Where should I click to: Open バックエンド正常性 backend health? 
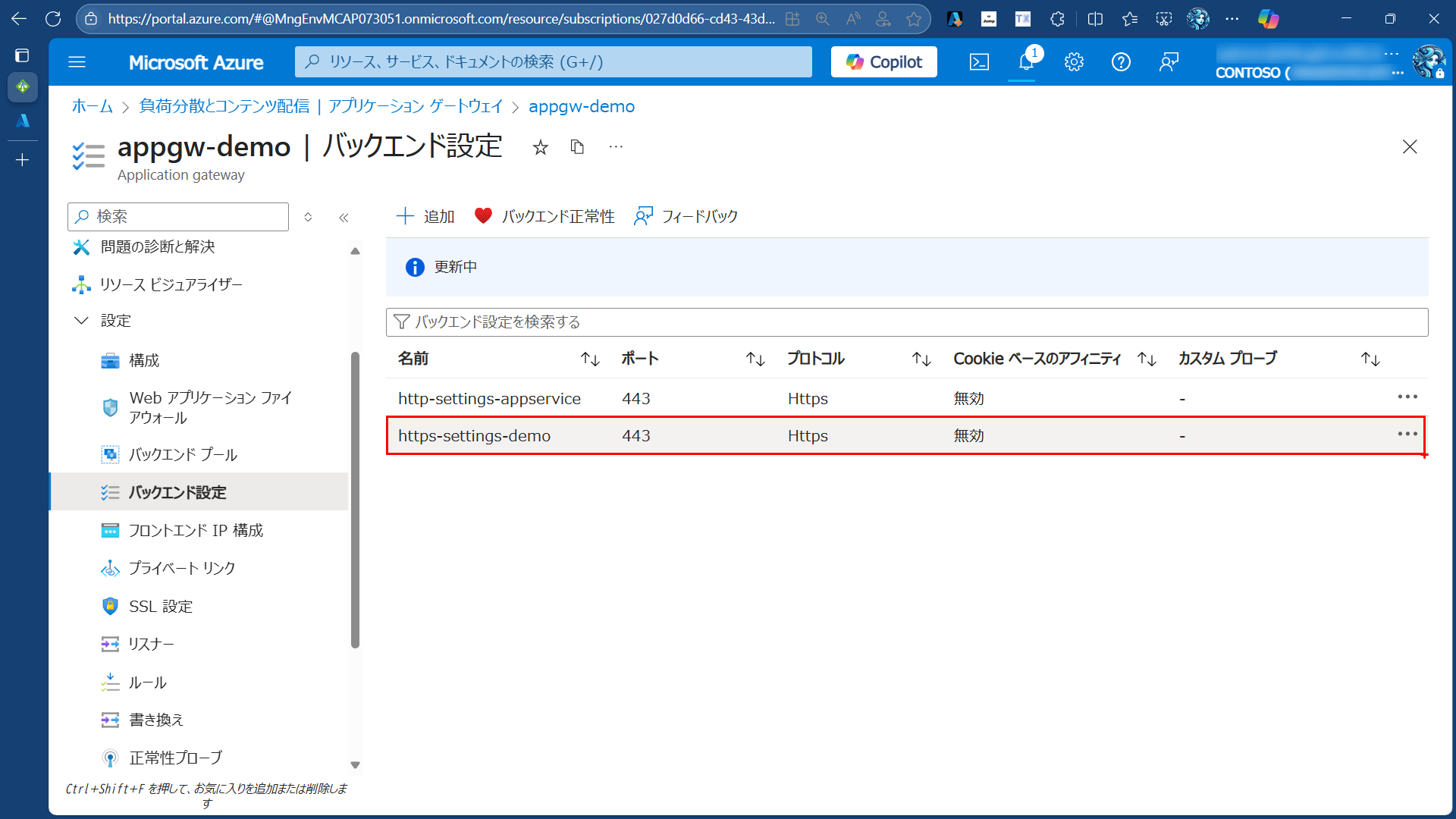coord(544,217)
